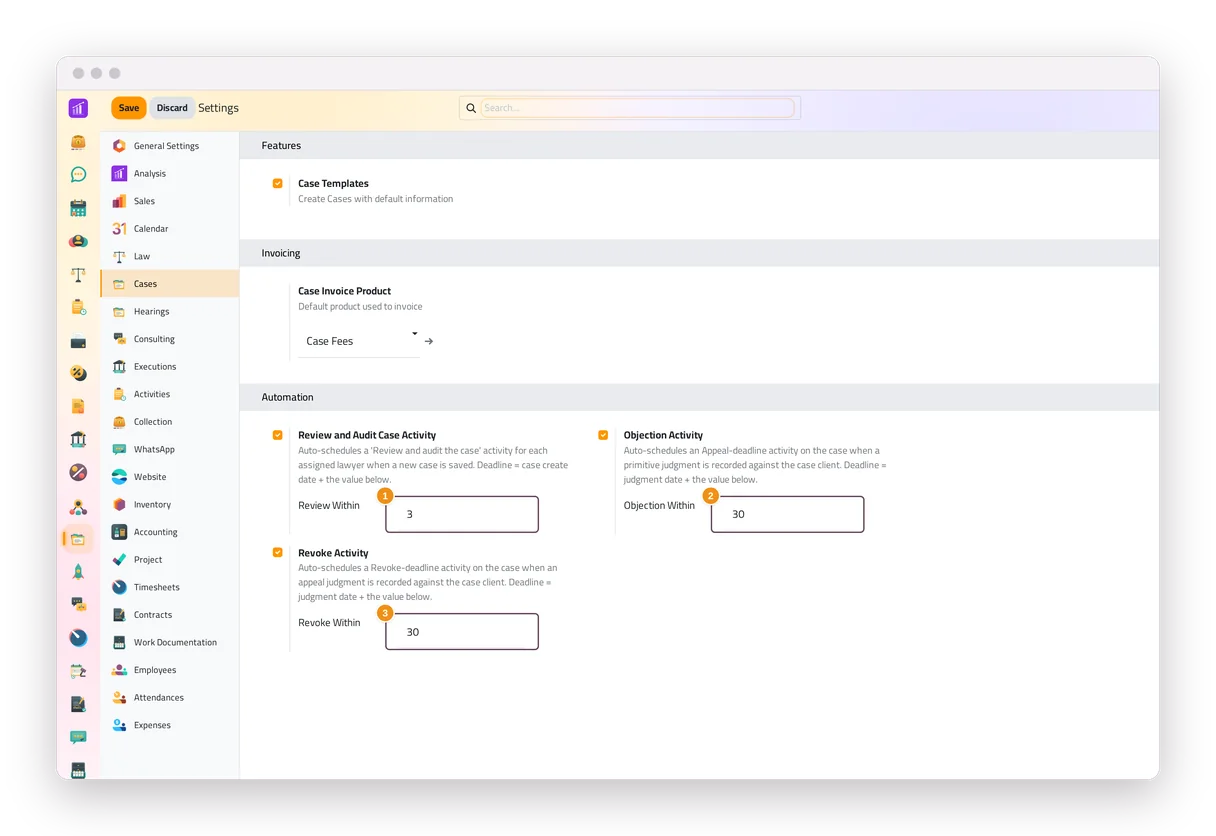Expand the Case Invoice Product dropdown

click(359, 341)
